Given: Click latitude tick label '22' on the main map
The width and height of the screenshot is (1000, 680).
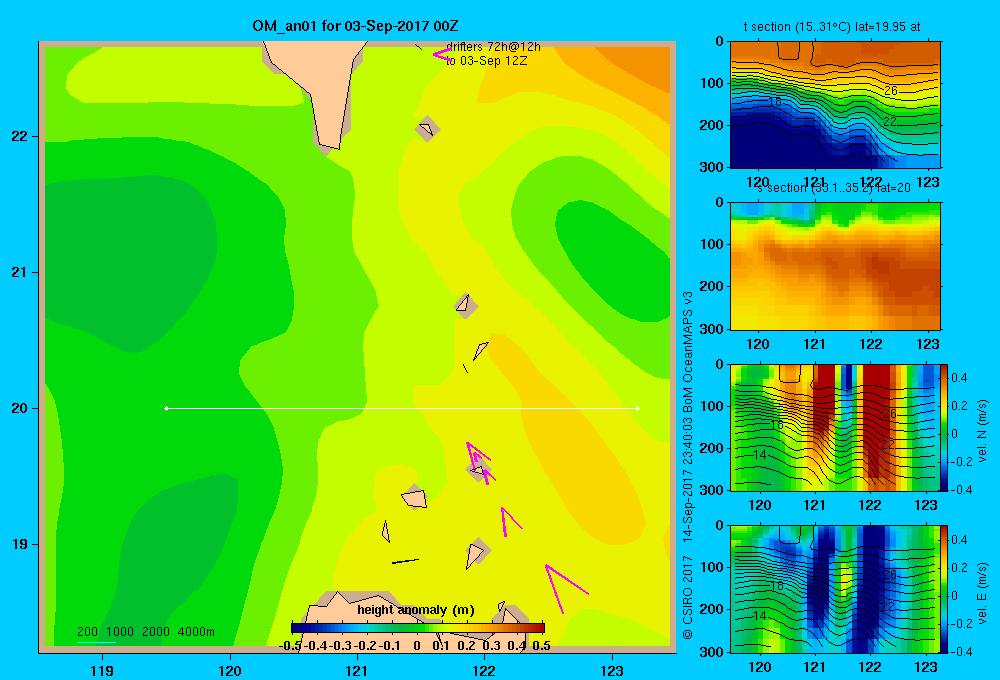Looking at the screenshot, I should (x=19, y=137).
